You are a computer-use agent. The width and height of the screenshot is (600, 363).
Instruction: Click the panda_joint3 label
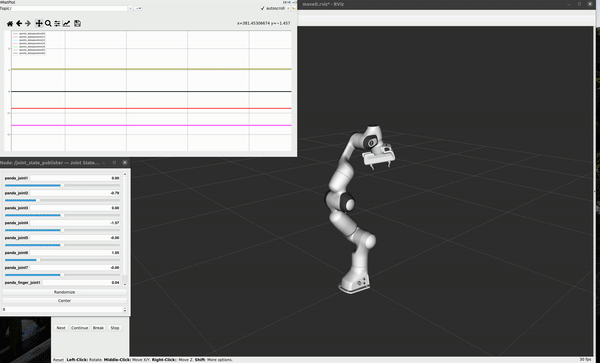pos(16,208)
